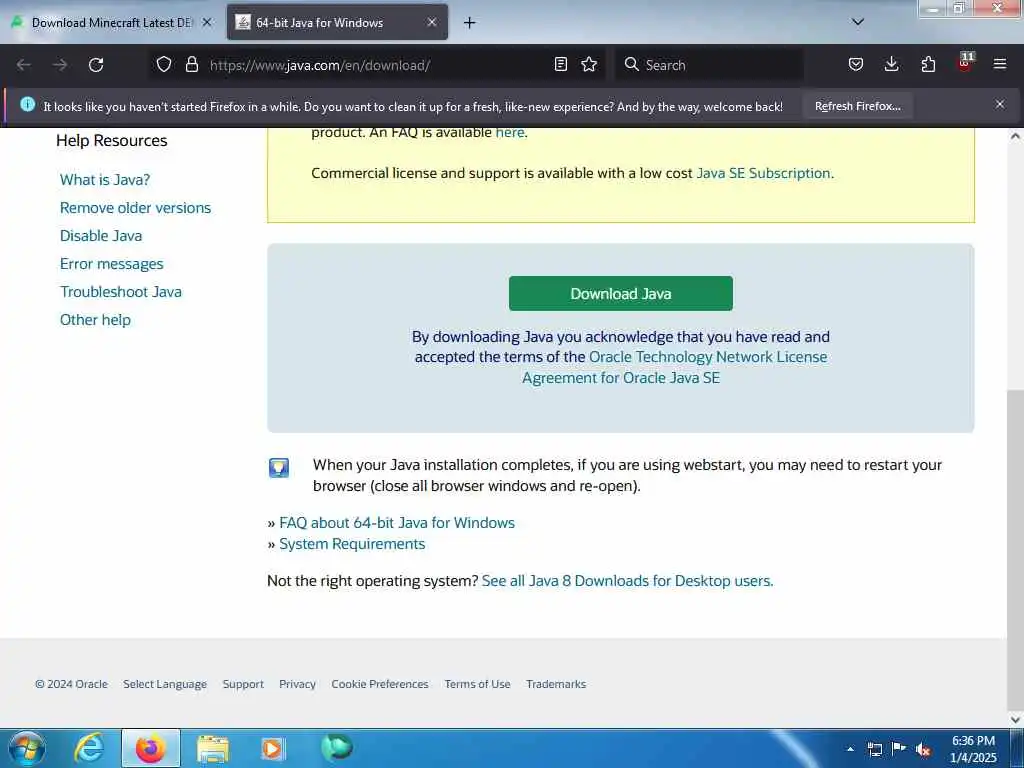Open the Java SE Subscription link

pyautogui.click(x=763, y=173)
